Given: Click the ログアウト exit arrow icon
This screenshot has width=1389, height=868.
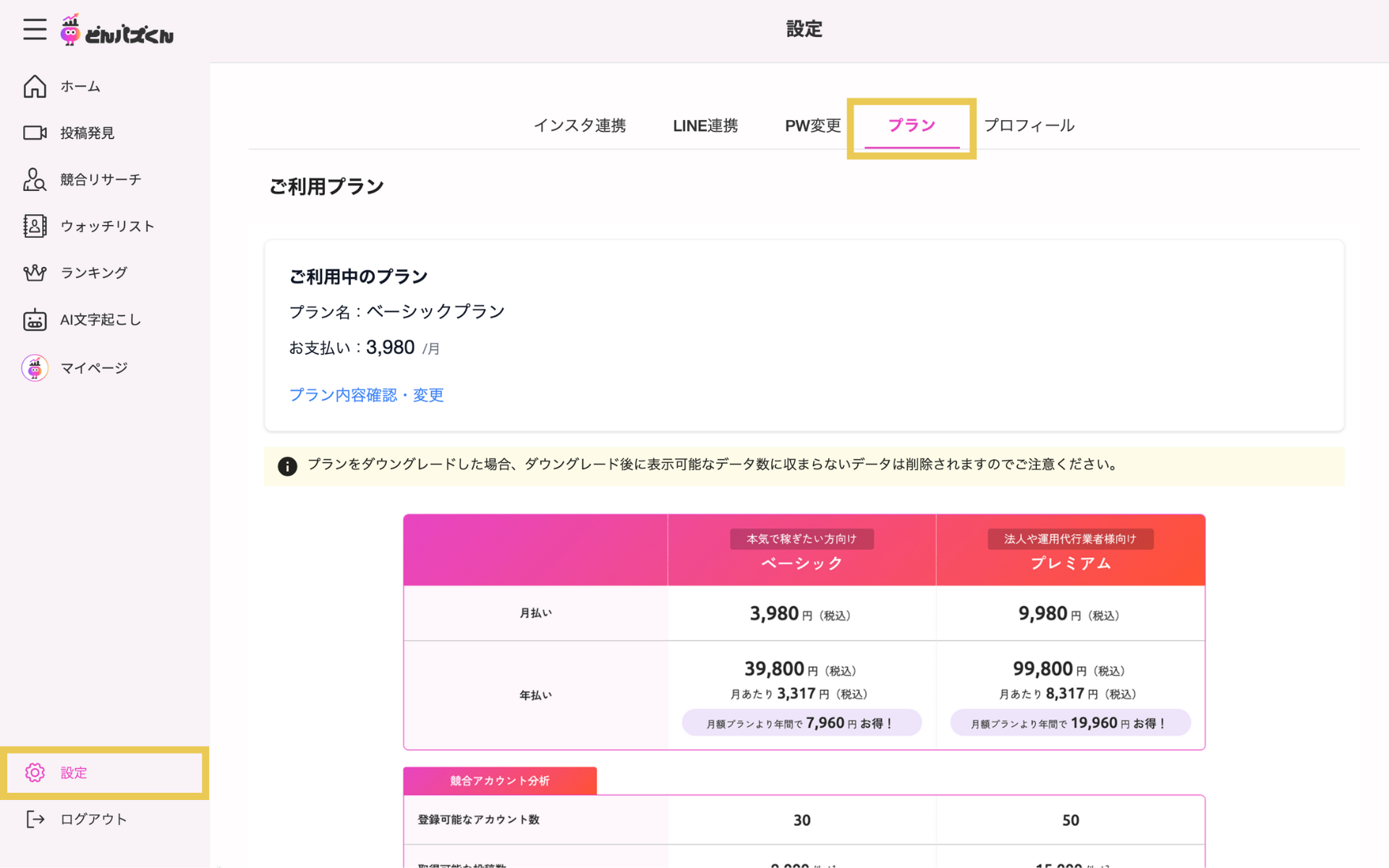Looking at the screenshot, I should 34,819.
